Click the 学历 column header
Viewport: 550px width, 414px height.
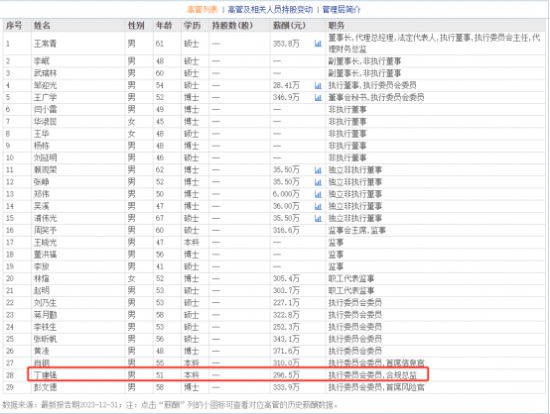point(192,25)
